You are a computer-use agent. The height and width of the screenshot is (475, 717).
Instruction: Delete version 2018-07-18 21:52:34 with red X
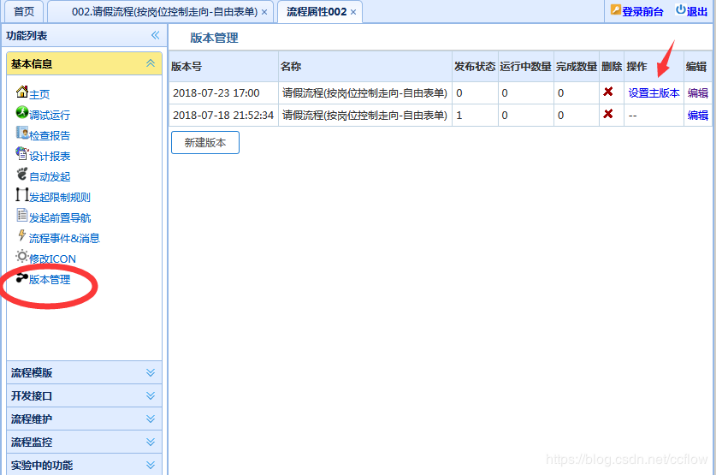[608, 114]
